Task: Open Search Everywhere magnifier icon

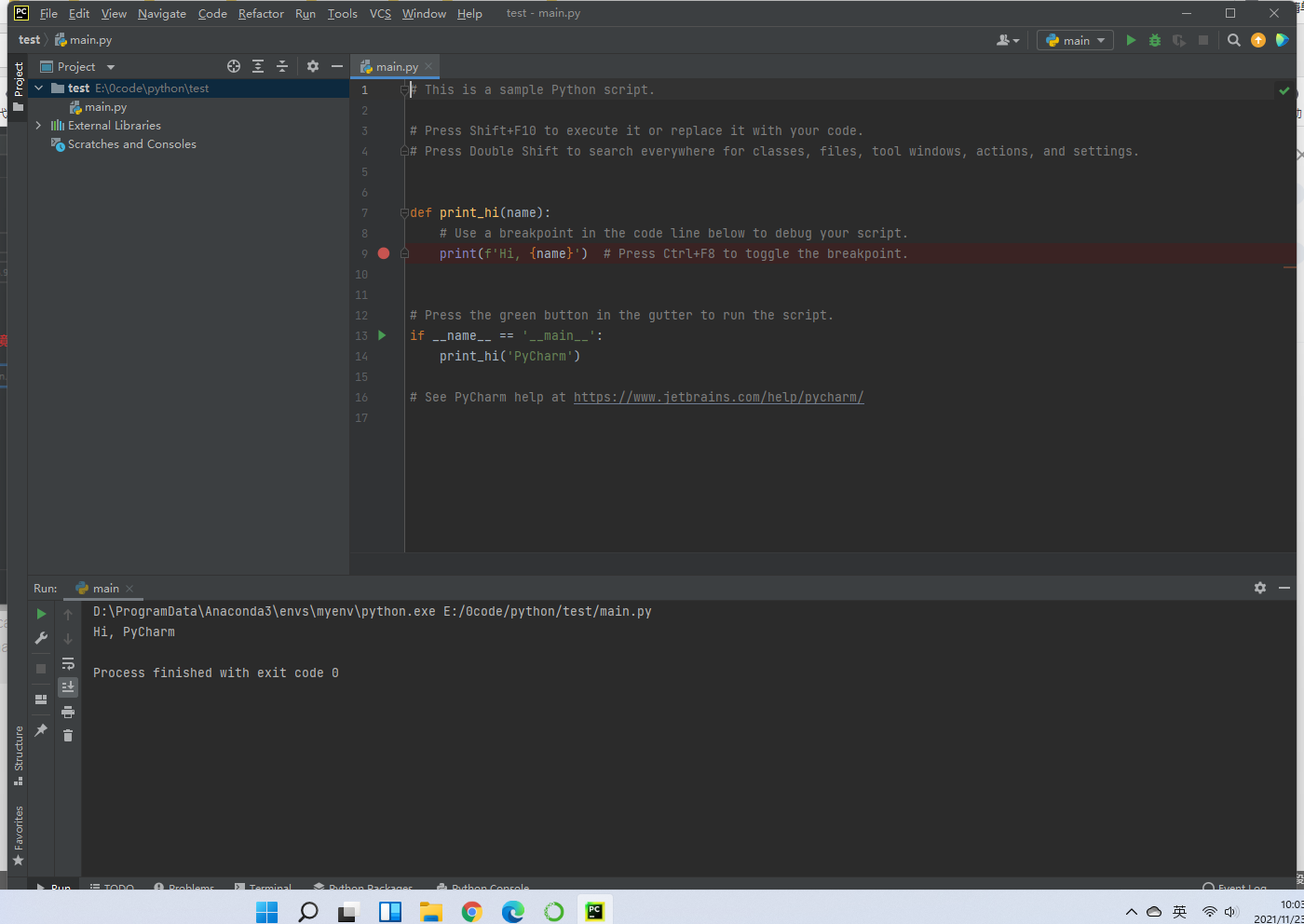Action: coord(1234,40)
